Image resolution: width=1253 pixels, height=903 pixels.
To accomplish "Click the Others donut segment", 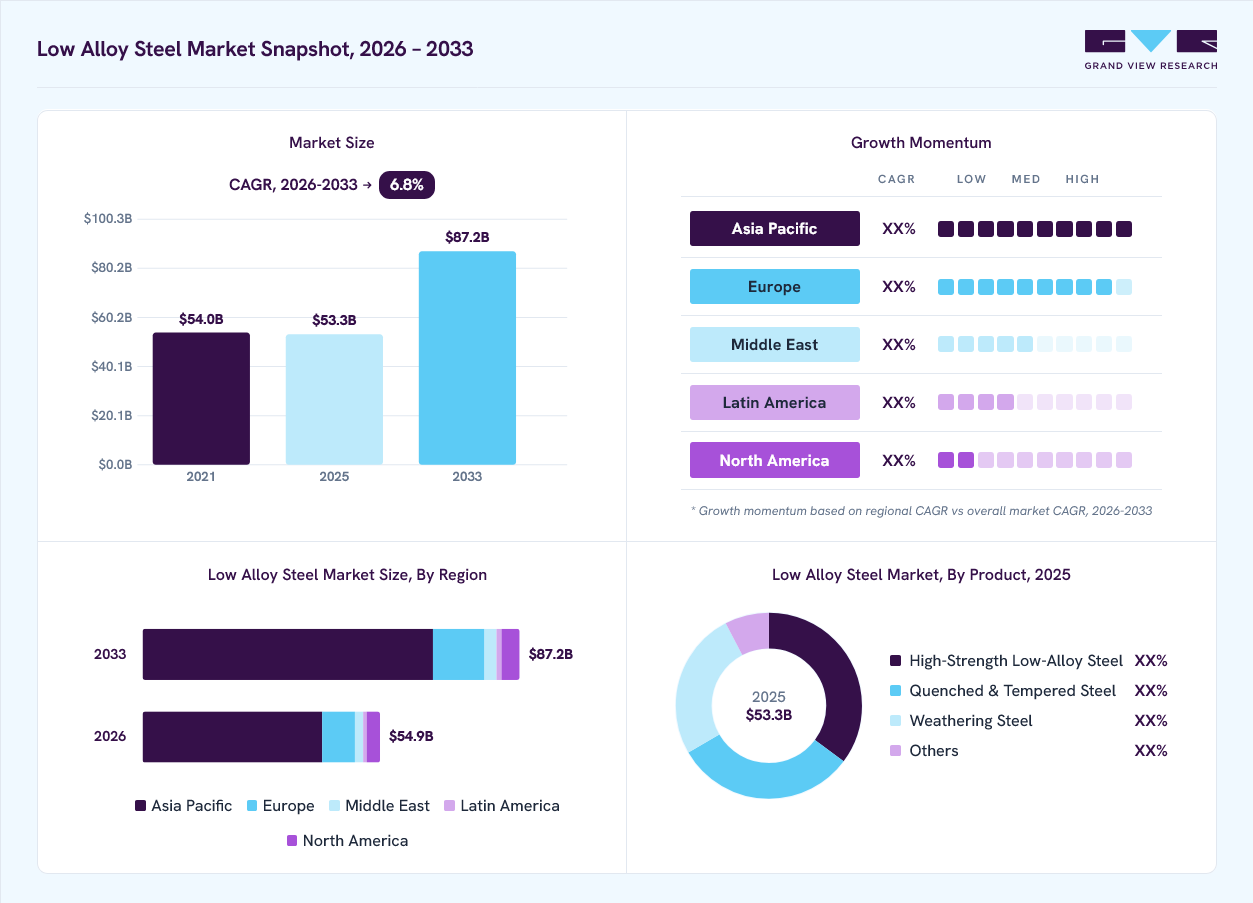I will pos(751,631).
